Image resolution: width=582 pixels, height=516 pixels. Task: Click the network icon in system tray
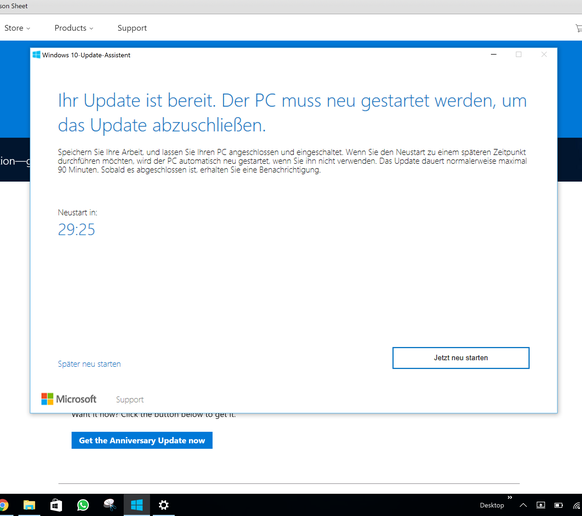click(x=577, y=505)
